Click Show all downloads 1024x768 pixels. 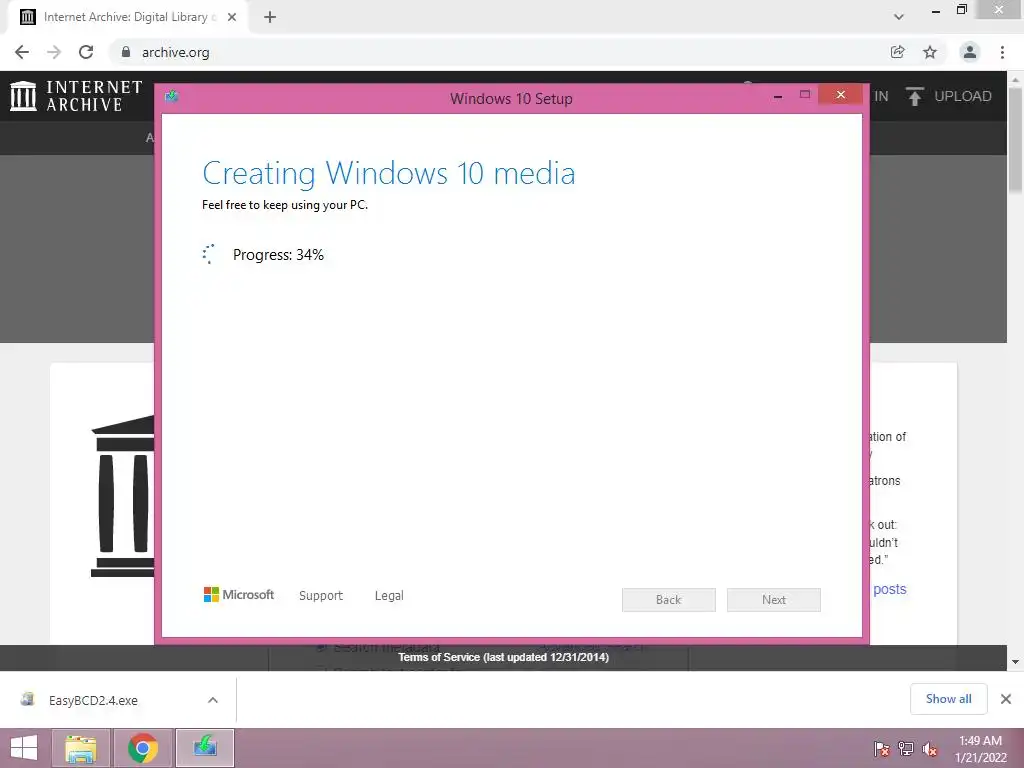[x=948, y=699]
